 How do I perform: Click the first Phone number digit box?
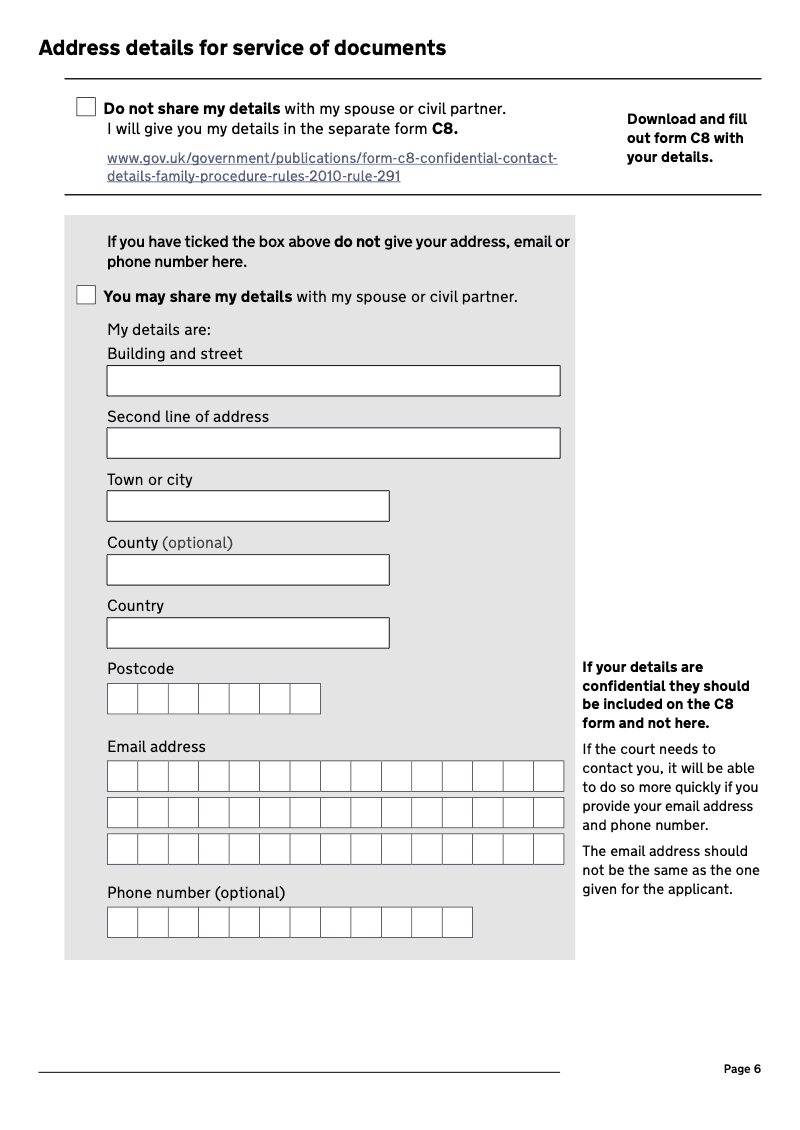point(122,922)
